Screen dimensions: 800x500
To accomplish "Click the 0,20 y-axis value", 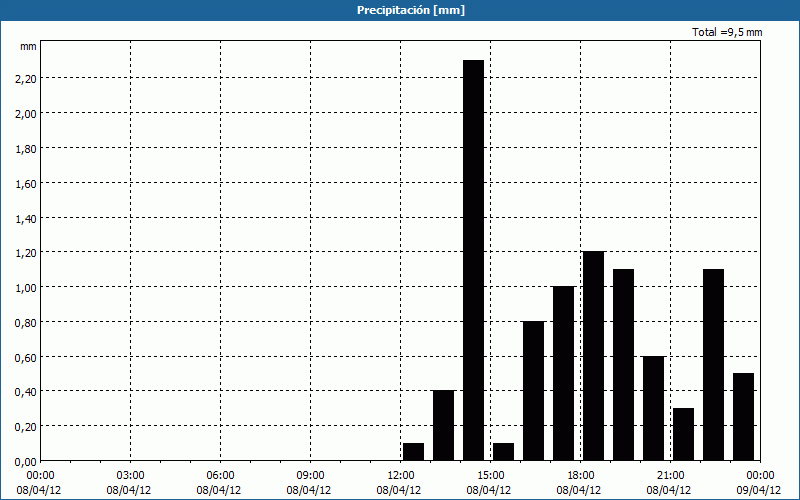I will pyautogui.click(x=28, y=427).
